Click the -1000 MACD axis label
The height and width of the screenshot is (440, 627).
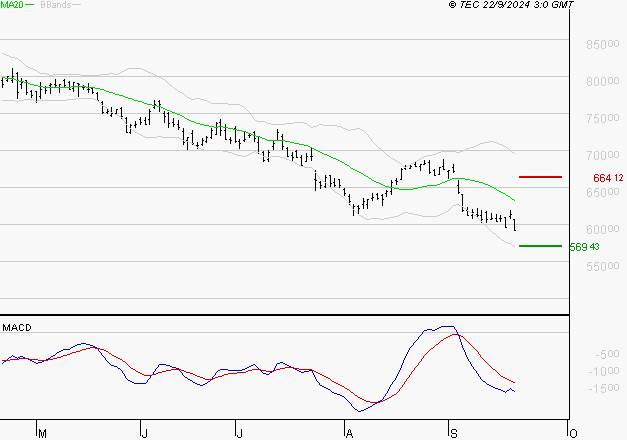click(x=604, y=371)
